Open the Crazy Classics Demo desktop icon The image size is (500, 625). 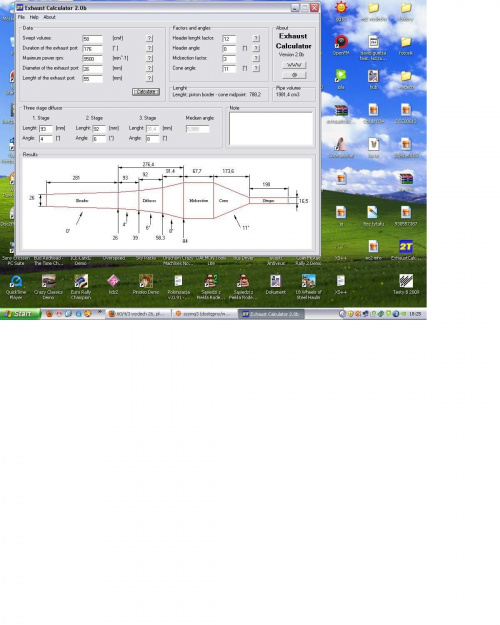[x=48, y=287]
